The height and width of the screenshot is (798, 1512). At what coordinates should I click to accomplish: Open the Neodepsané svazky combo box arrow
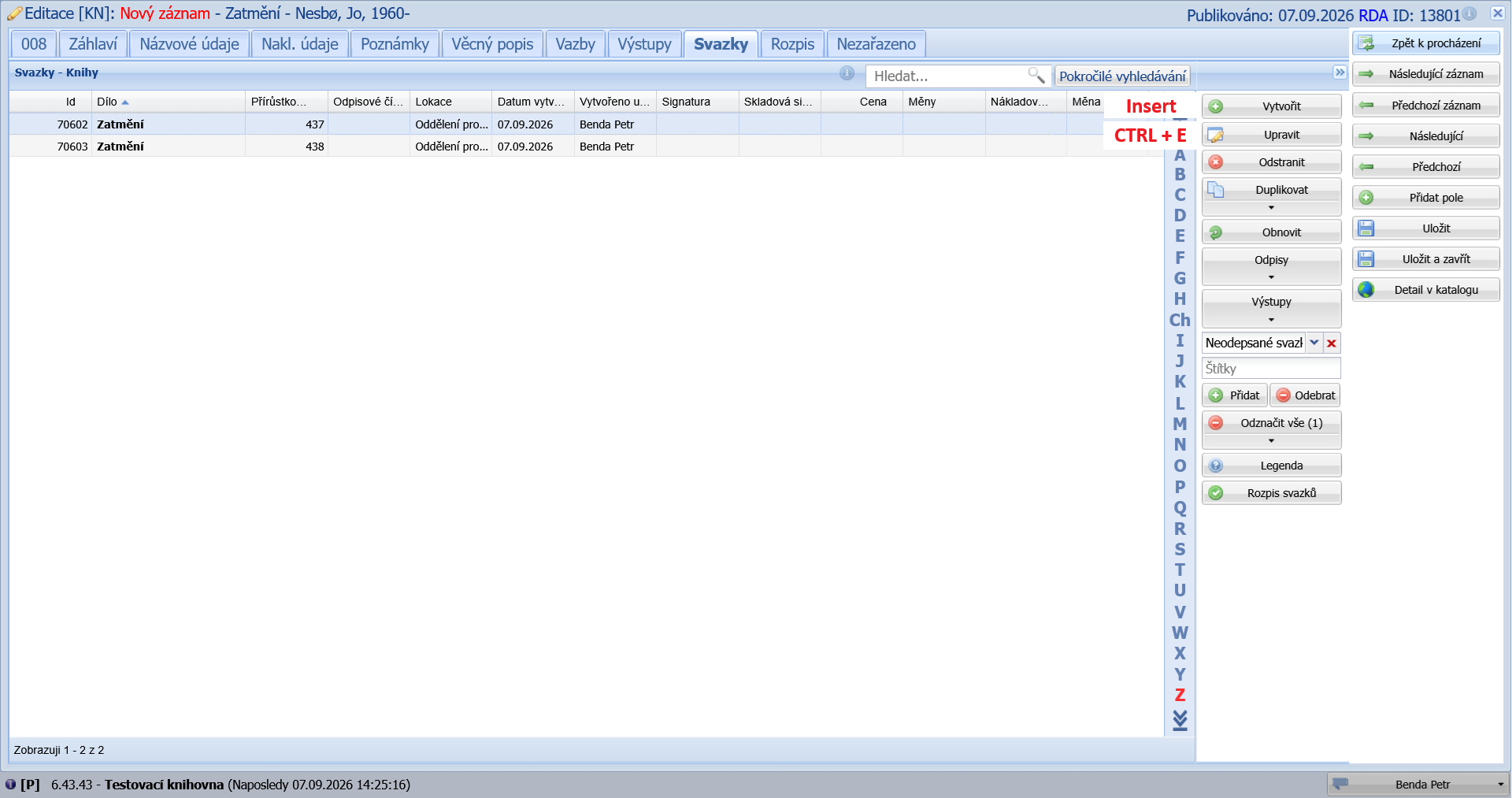pyautogui.click(x=1314, y=343)
